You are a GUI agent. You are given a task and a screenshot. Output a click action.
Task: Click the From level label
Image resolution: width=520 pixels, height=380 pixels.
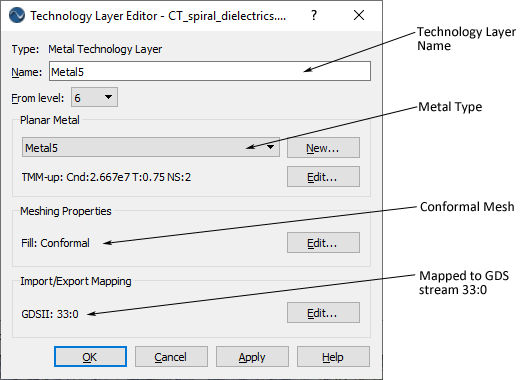click(37, 98)
